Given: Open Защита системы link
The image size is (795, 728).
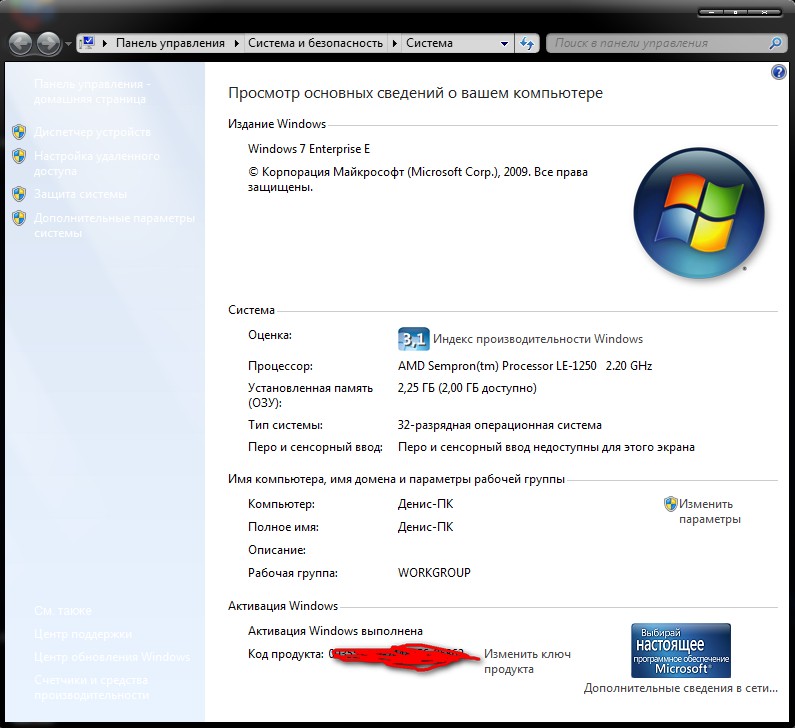Looking at the screenshot, I should (80, 194).
